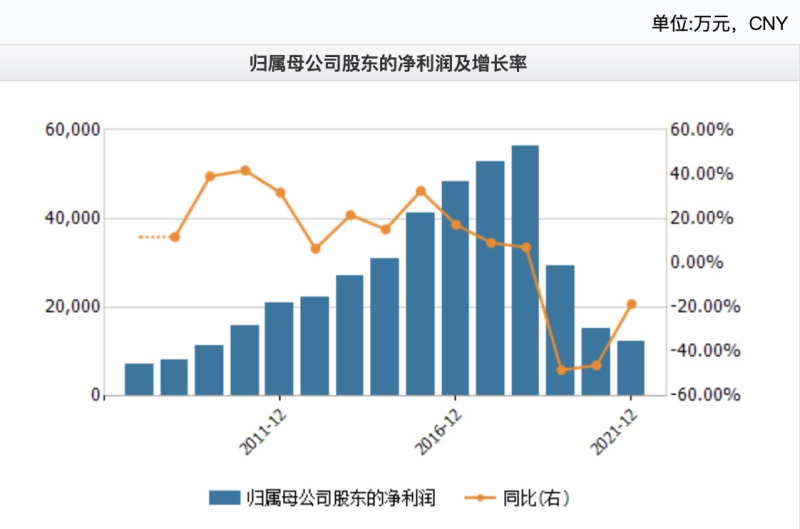
Task: Click the last orange growth rate point
Action: click(631, 304)
